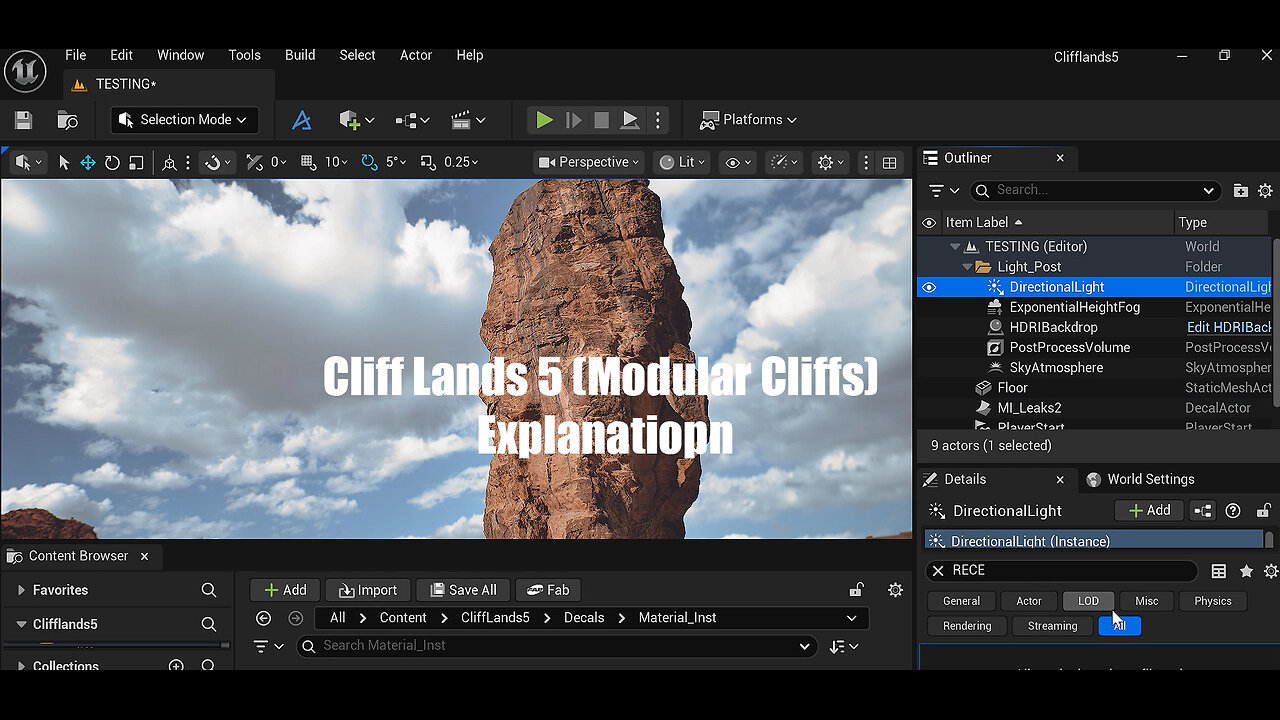
Task: Open the File menu
Action: (x=76, y=55)
